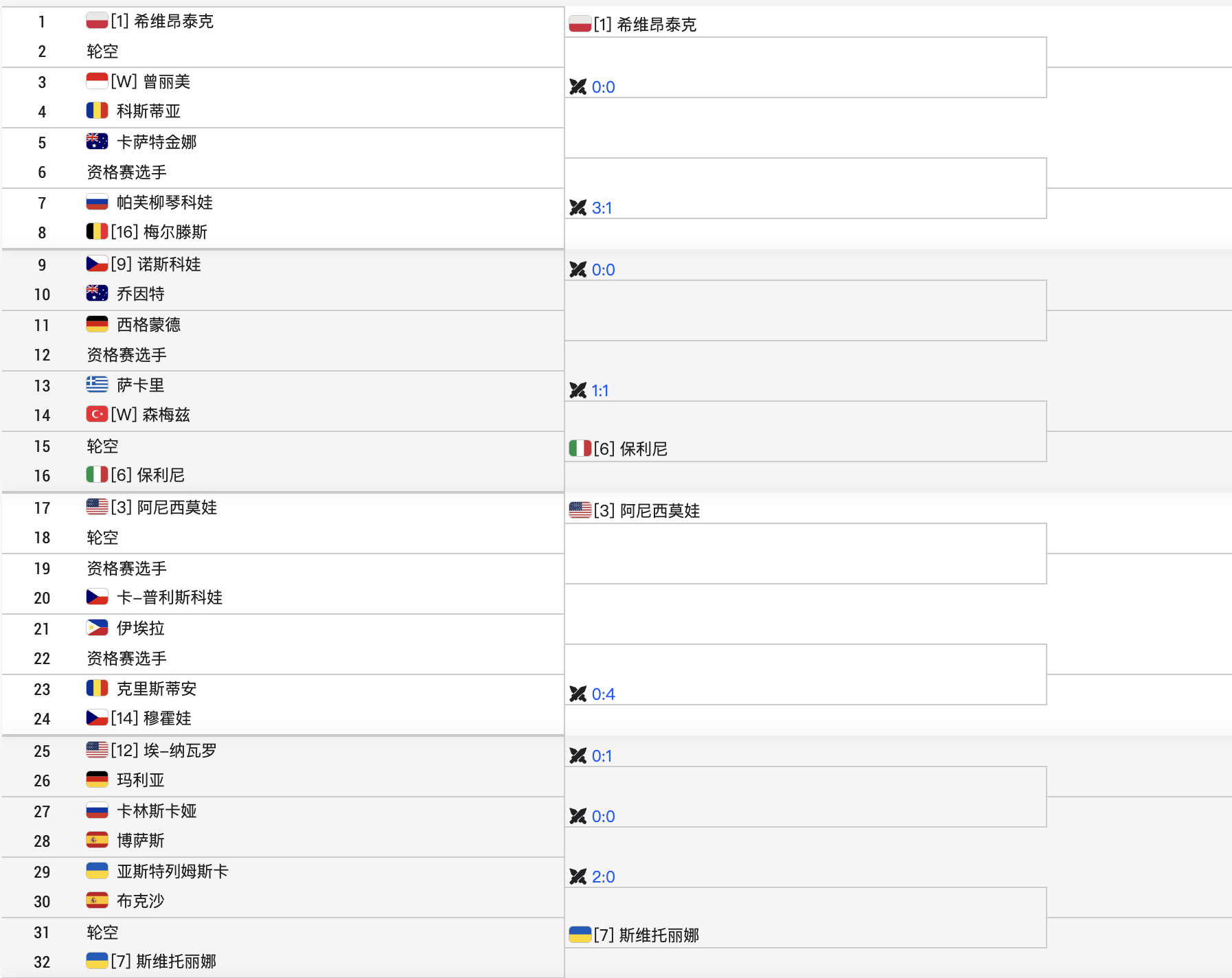Click head-to-head icon beside 3:1 score
Screen dimensions: 1232x978
pyautogui.click(x=578, y=207)
